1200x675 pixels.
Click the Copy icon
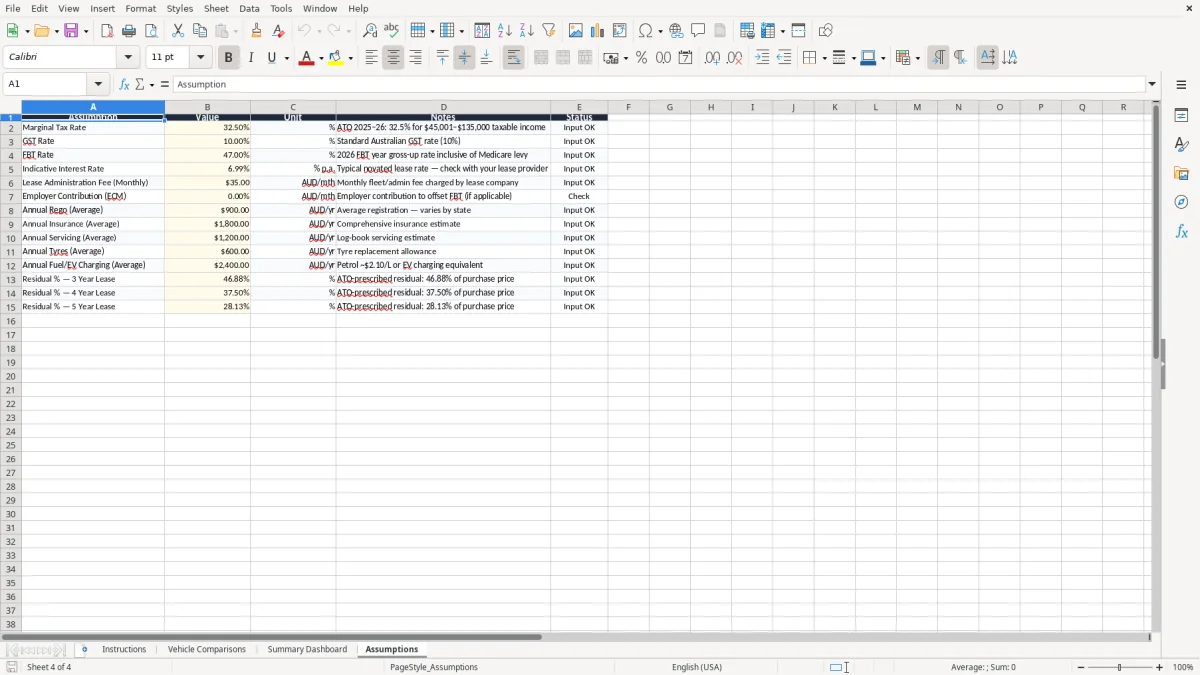coord(200,31)
